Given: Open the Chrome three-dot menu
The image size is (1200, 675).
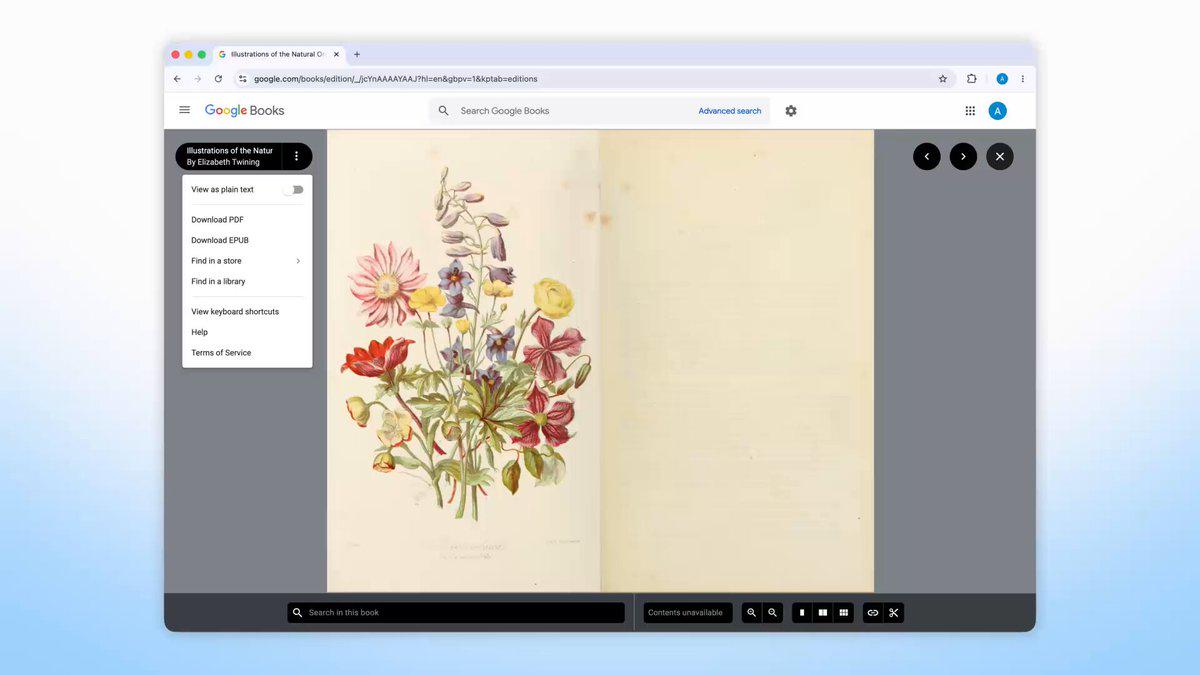Looking at the screenshot, I should [x=1022, y=79].
